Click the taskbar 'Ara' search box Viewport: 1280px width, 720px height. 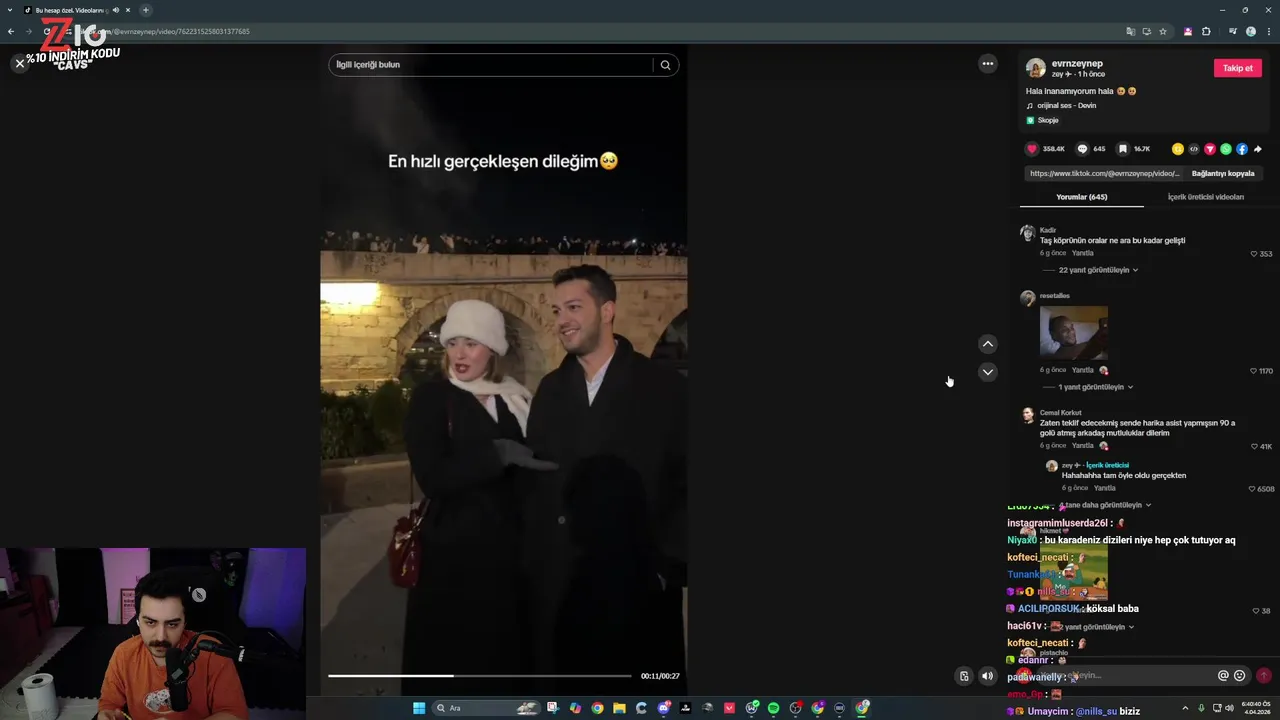tap(487, 708)
